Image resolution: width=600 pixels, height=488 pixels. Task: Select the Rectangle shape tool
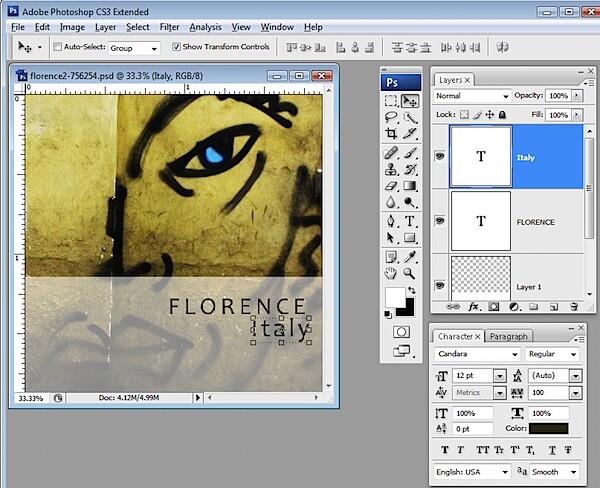click(409, 238)
